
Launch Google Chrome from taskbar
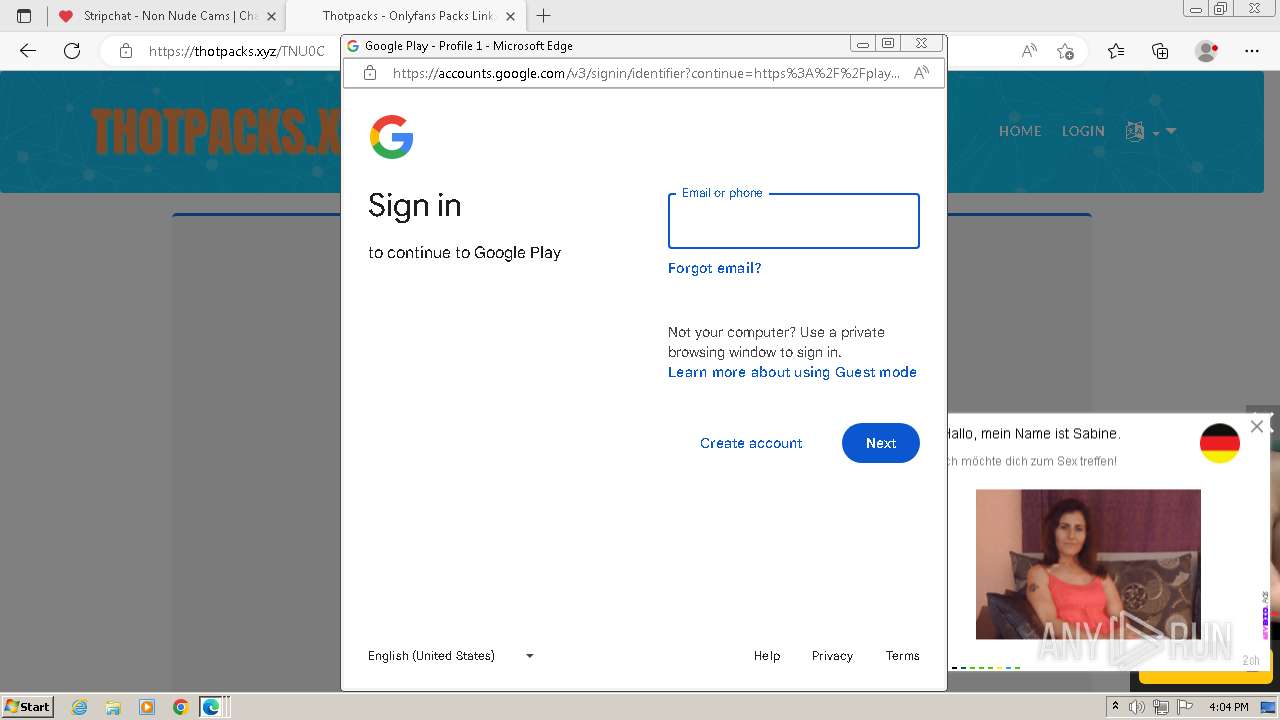180,707
